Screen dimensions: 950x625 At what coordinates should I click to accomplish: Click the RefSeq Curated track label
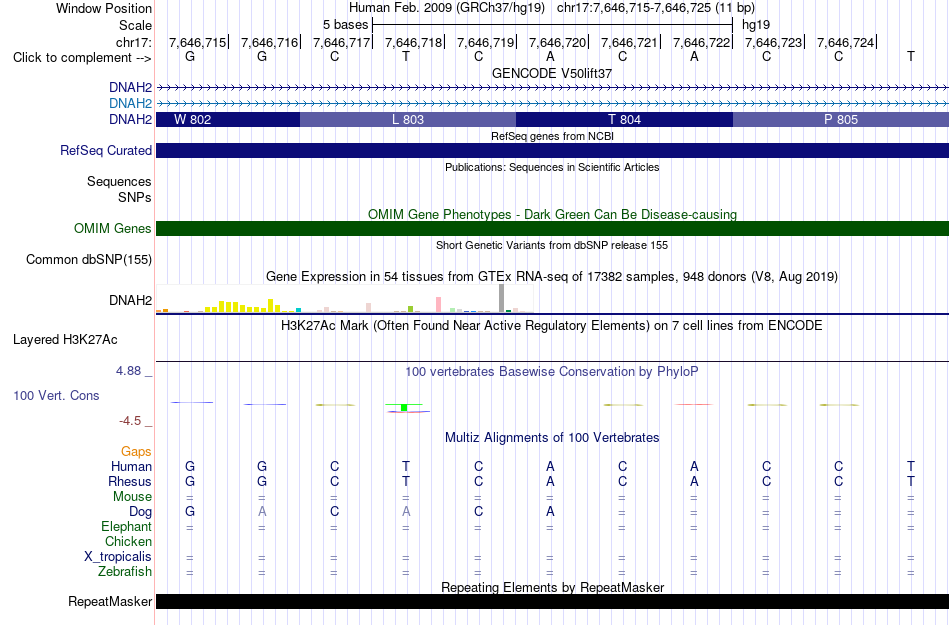coord(106,150)
